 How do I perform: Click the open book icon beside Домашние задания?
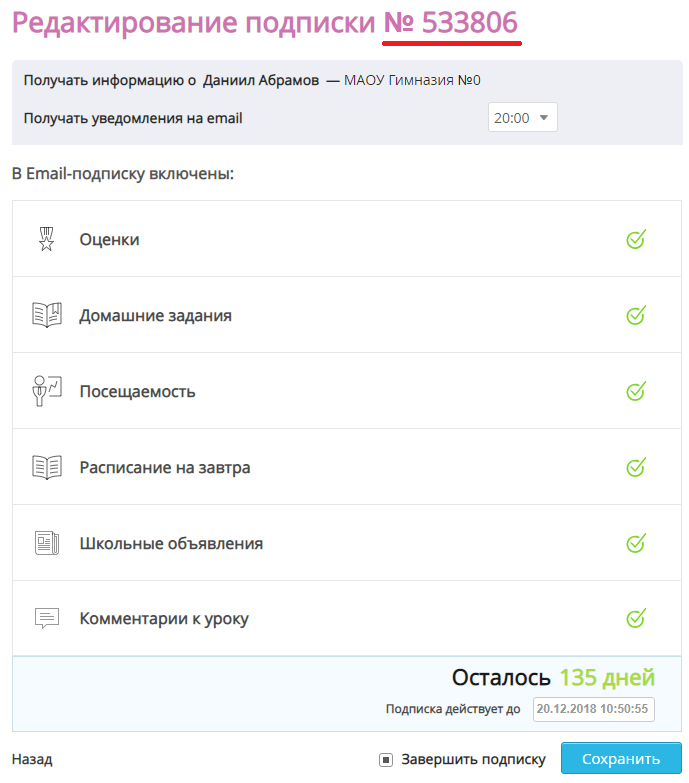[47, 315]
